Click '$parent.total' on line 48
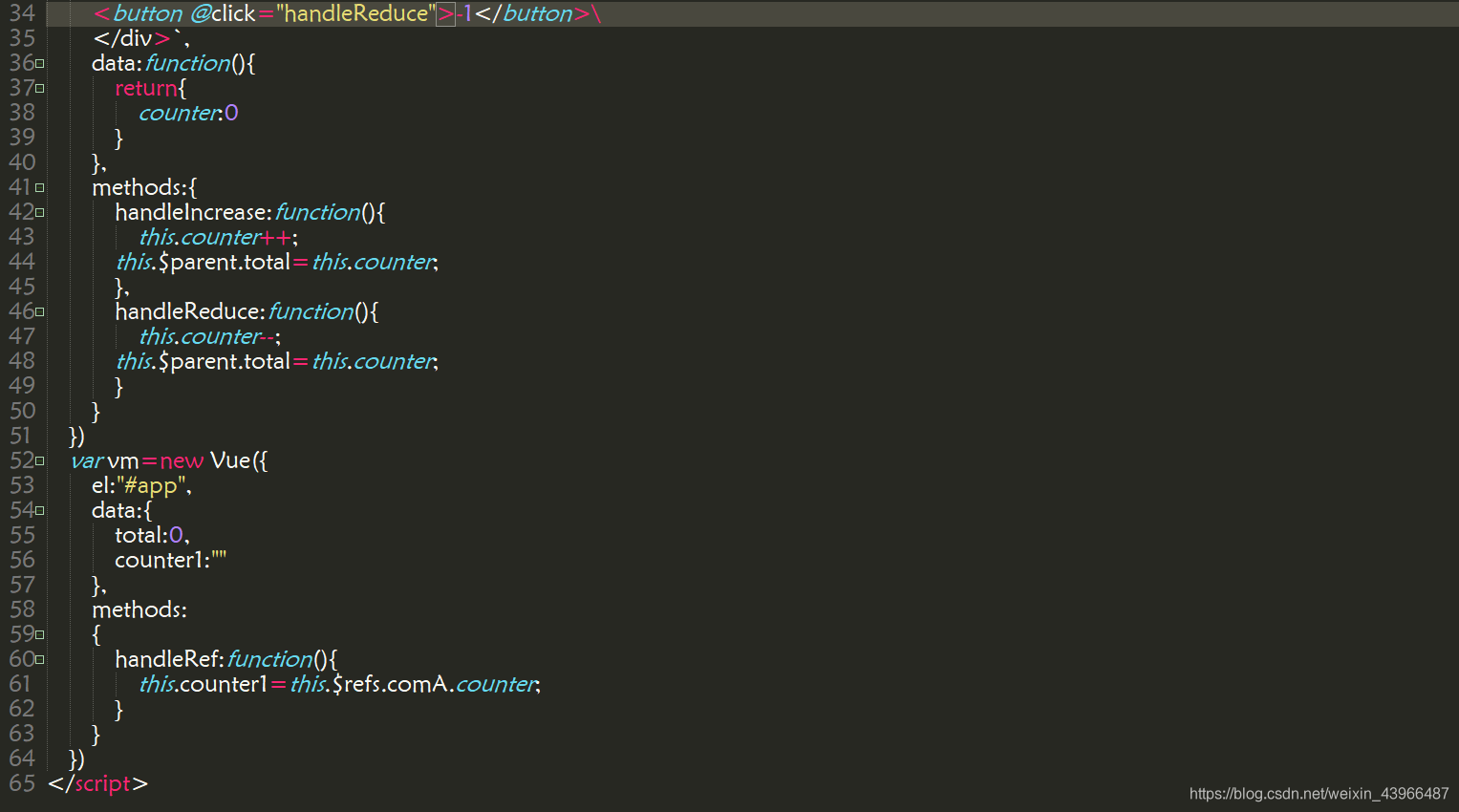This screenshot has height=812, width=1459. point(225,361)
